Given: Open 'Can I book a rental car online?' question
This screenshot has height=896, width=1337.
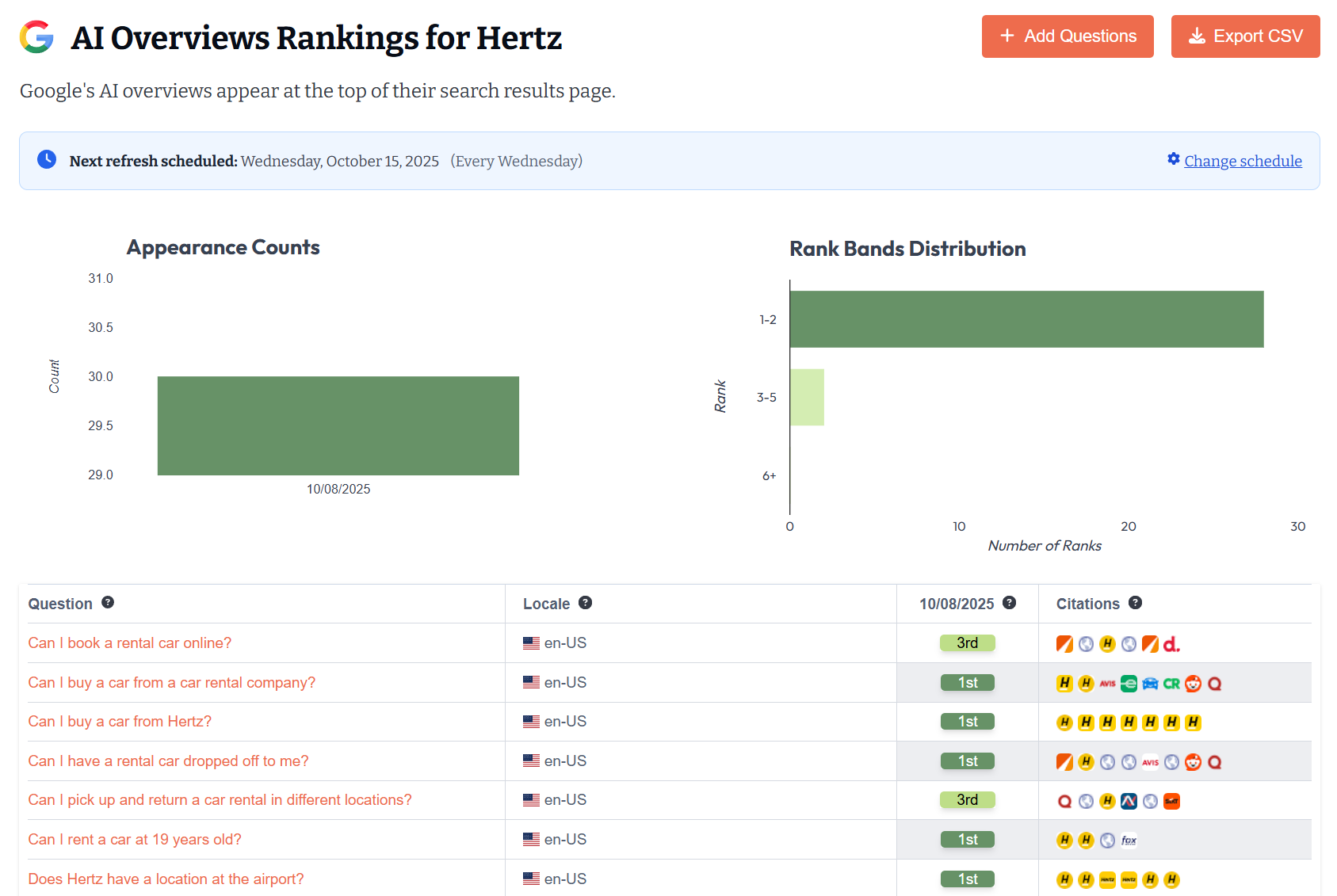Looking at the screenshot, I should (130, 643).
